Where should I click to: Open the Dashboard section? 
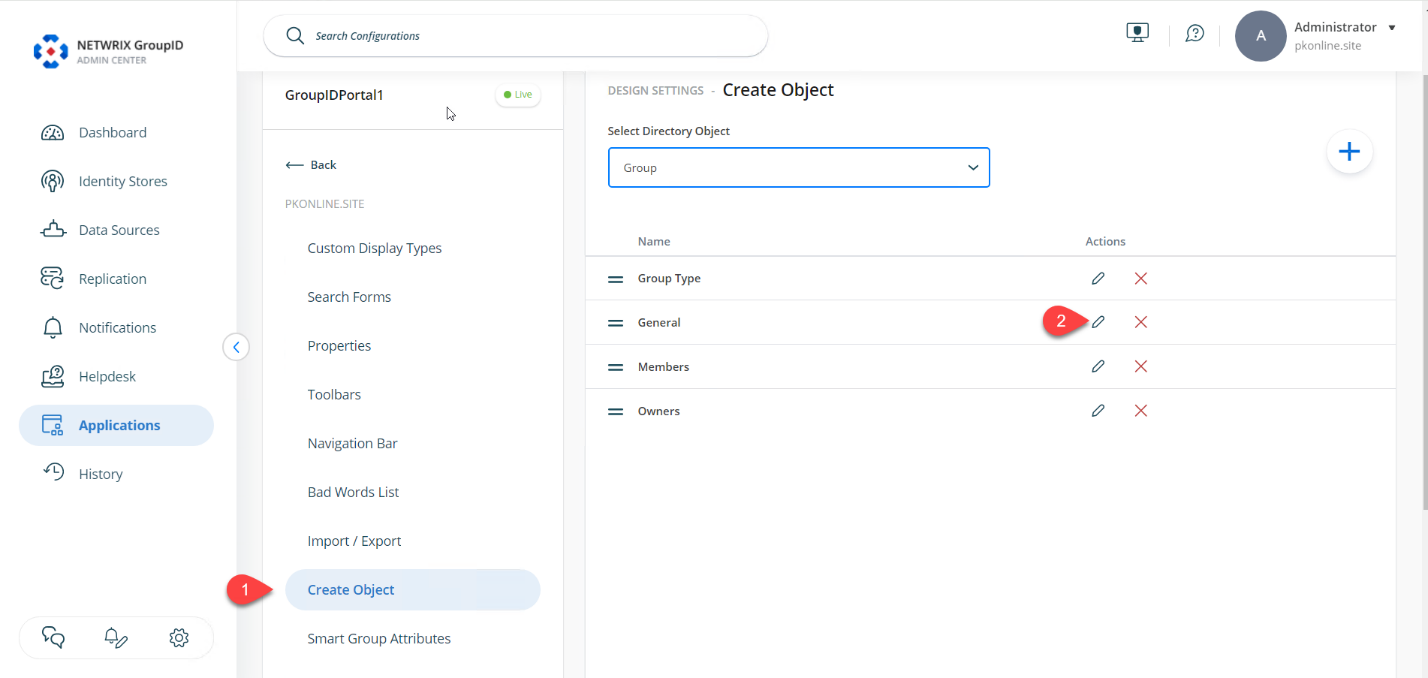pos(111,131)
